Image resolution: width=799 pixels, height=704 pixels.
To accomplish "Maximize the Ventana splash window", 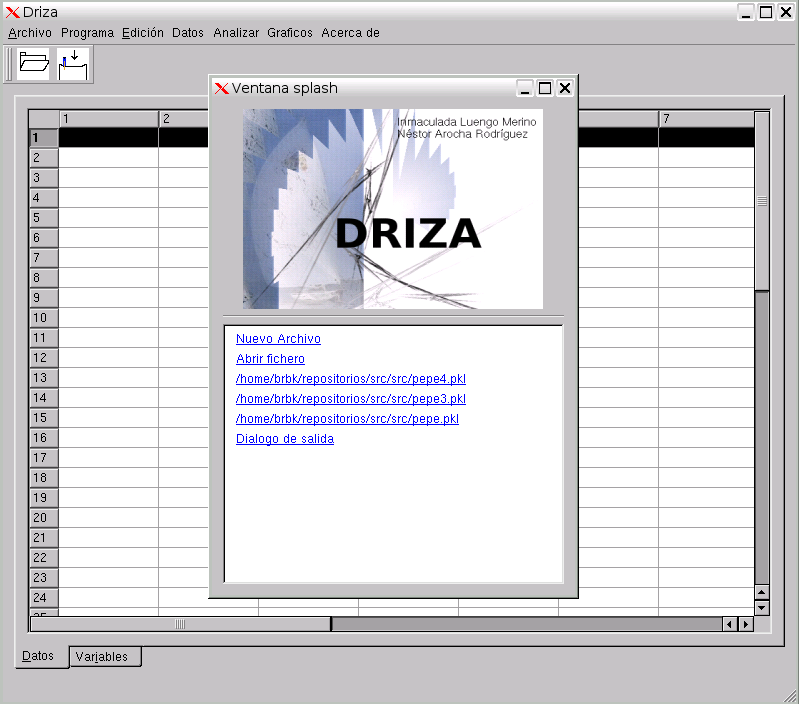I will point(545,88).
